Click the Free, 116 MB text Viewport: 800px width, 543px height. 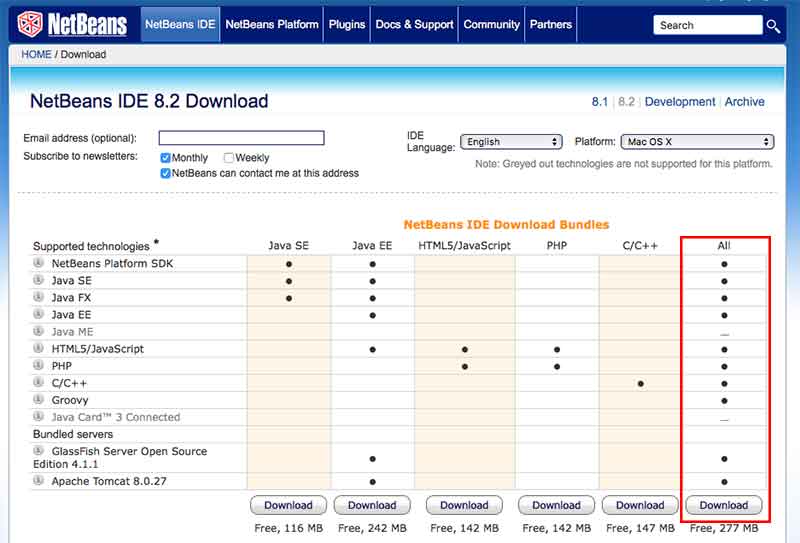point(288,528)
